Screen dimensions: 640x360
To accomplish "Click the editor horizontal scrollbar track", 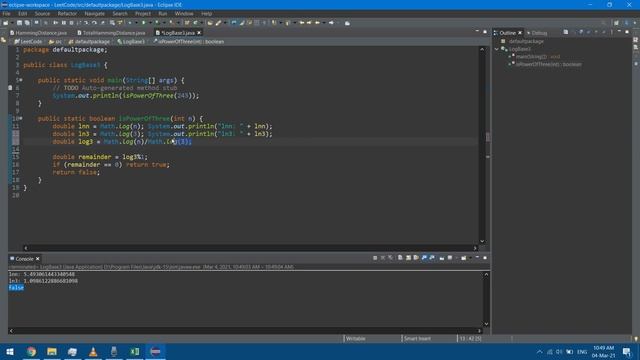I will (x=250, y=248).
